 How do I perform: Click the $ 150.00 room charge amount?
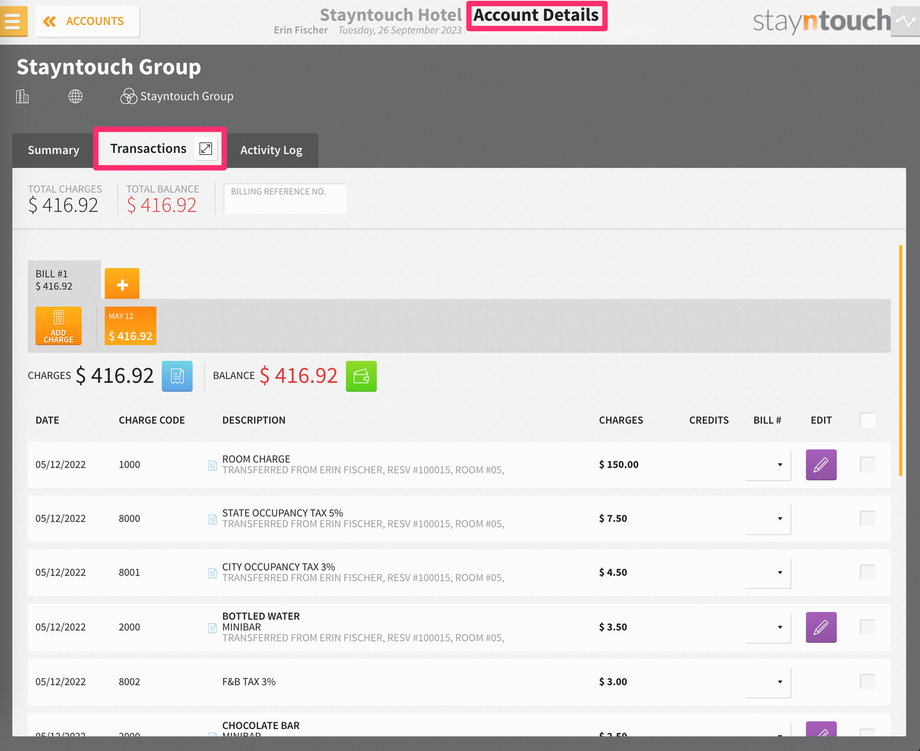pos(618,465)
